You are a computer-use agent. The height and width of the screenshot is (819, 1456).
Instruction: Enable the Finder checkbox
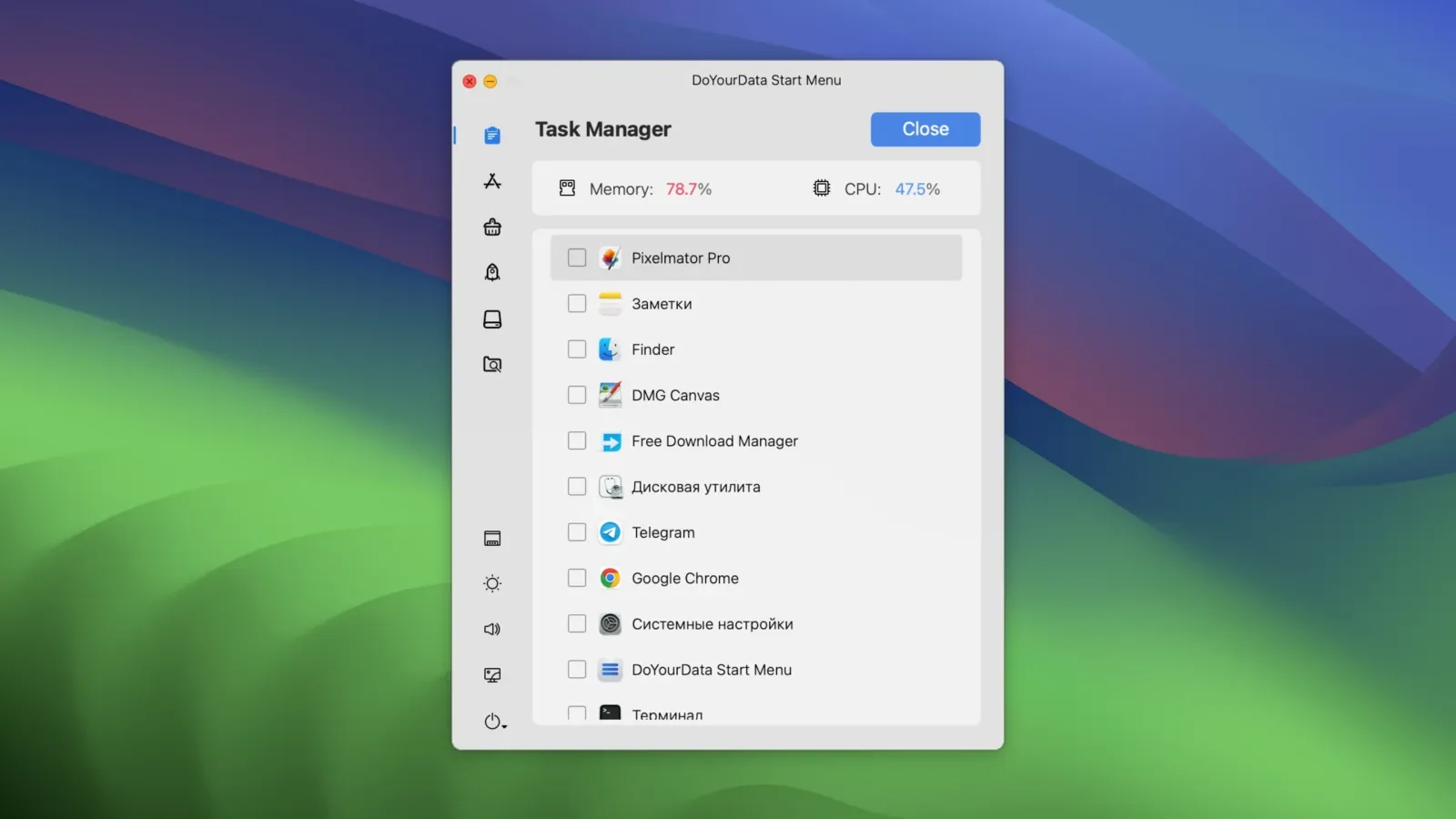[x=576, y=349]
